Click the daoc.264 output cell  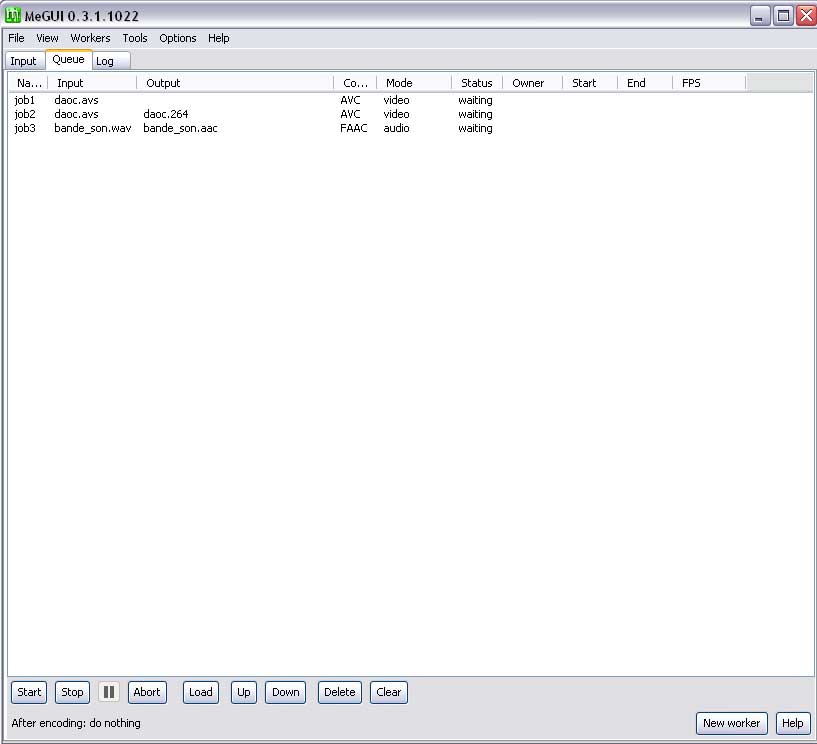coord(166,114)
